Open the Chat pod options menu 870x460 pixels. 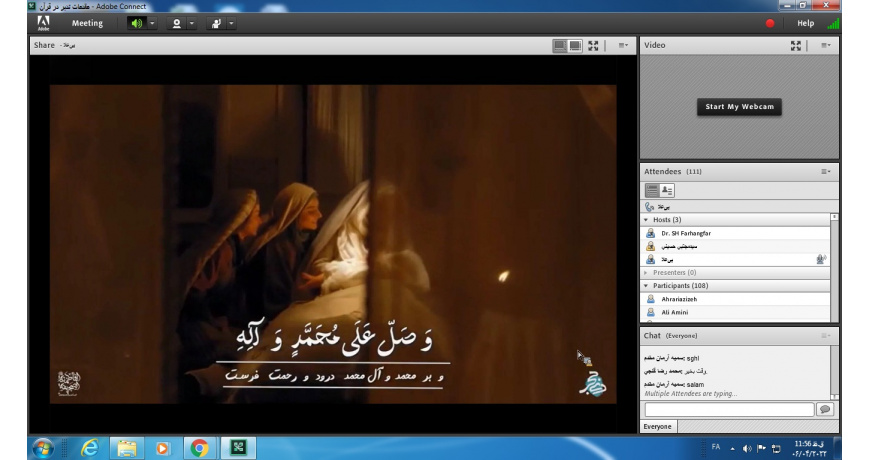pyautogui.click(x=826, y=336)
